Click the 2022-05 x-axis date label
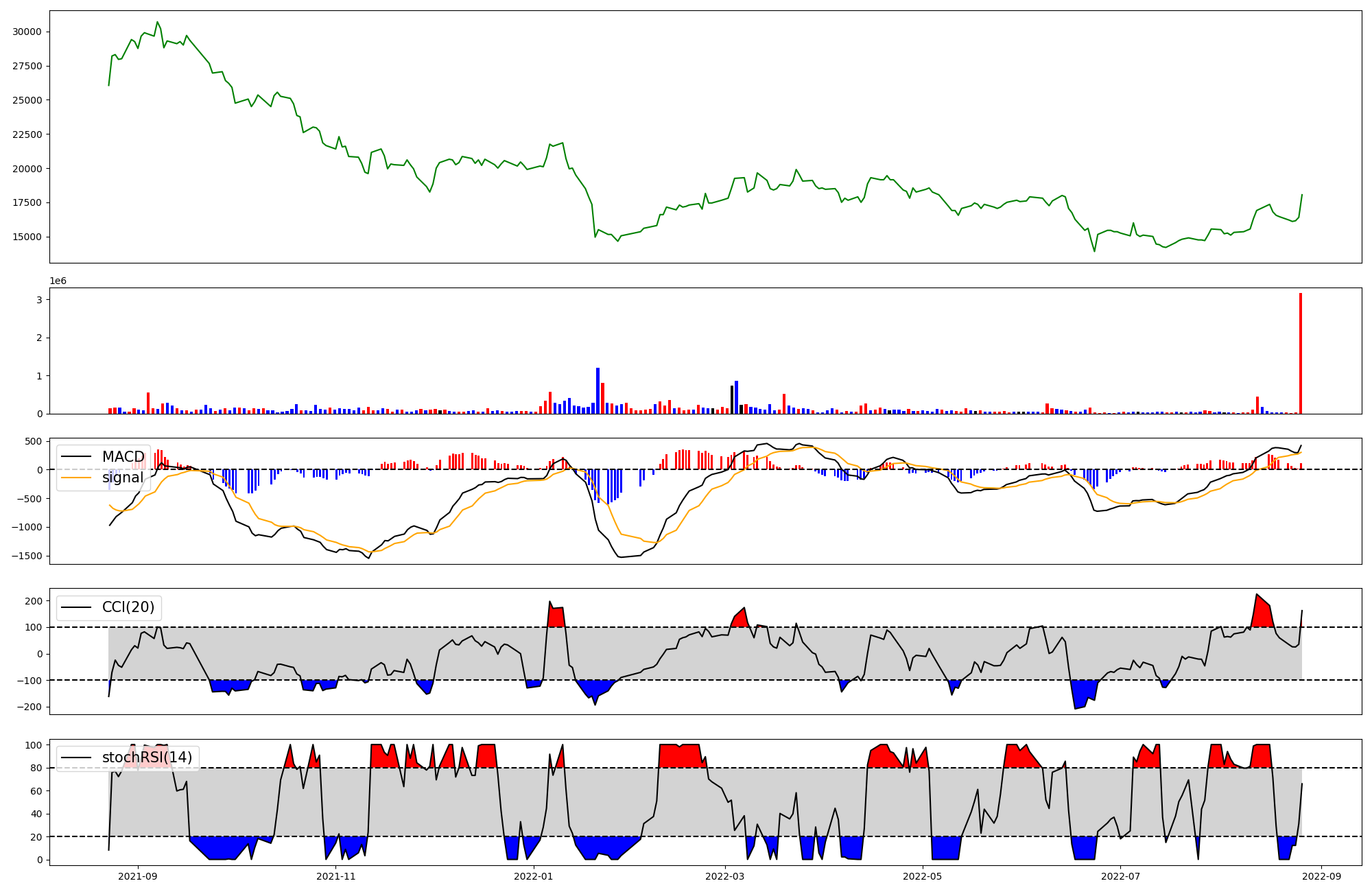The image size is (1372, 892). tap(922, 876)
